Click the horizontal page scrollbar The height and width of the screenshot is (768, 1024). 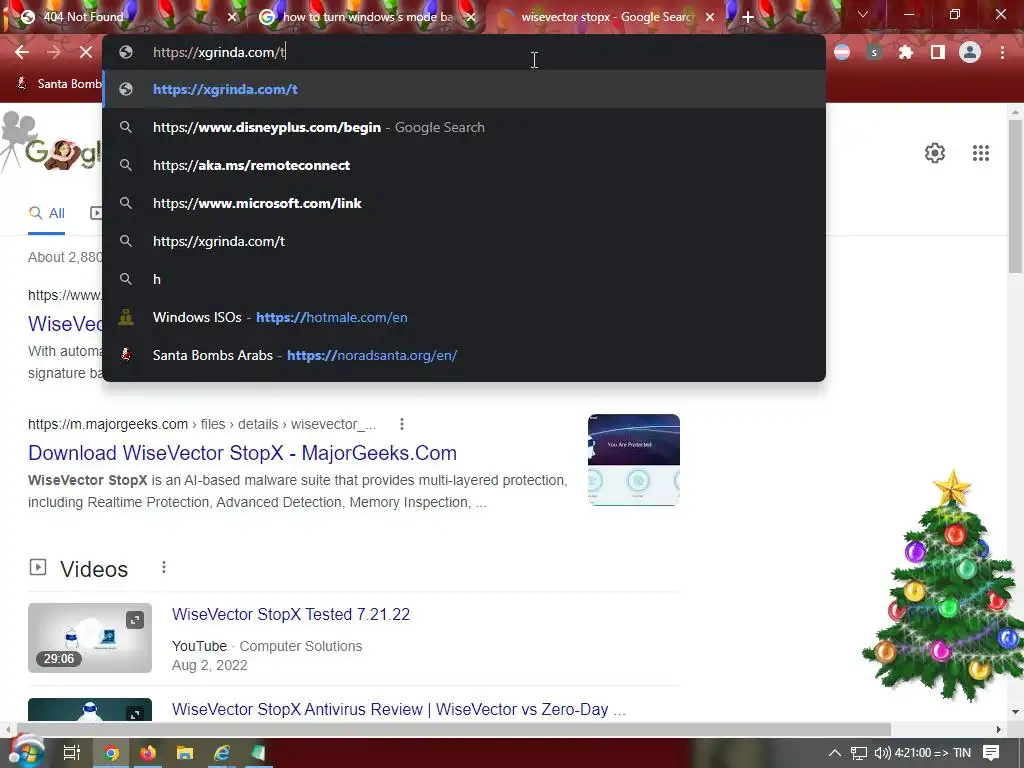click(x=454, y=729)
